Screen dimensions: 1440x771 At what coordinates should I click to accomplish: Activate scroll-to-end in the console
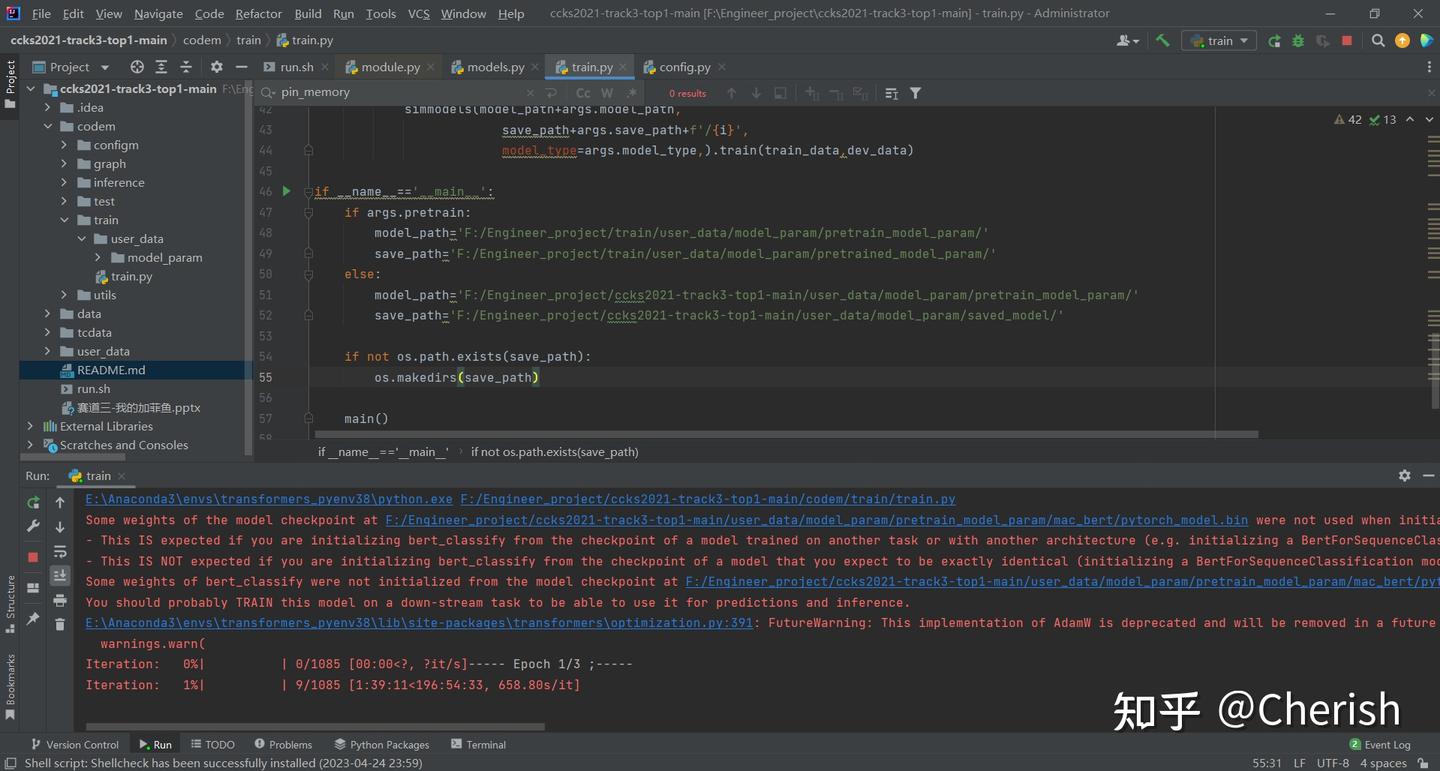(60, 574)
